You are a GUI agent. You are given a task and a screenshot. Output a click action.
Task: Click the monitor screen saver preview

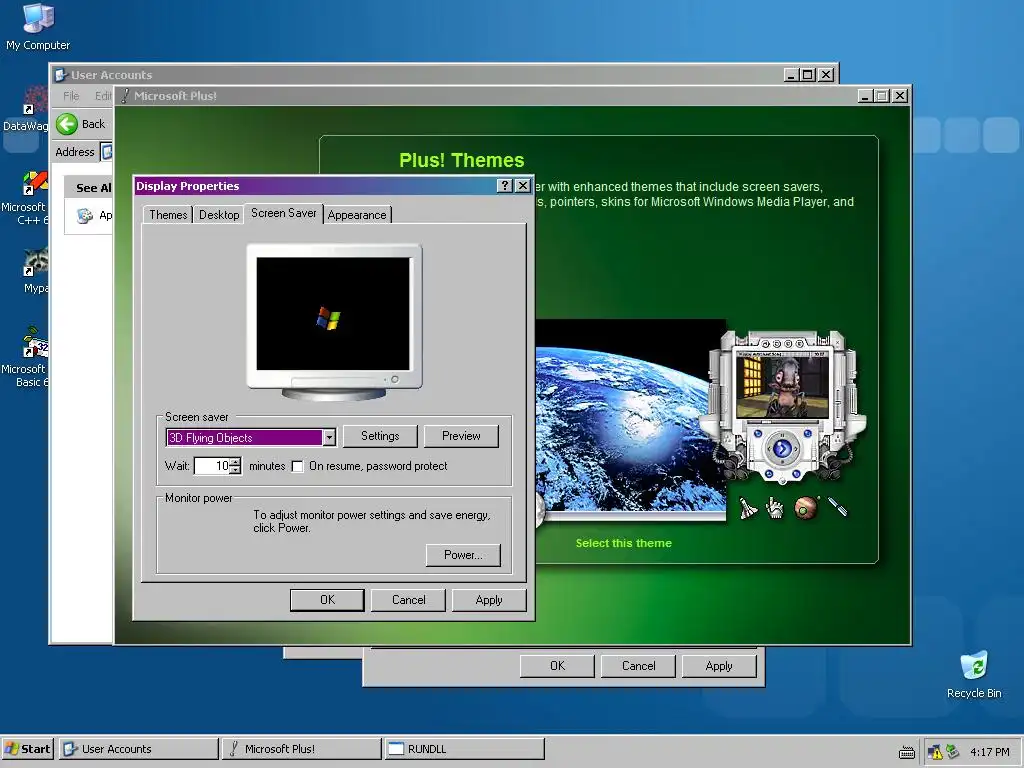[333, 314]
